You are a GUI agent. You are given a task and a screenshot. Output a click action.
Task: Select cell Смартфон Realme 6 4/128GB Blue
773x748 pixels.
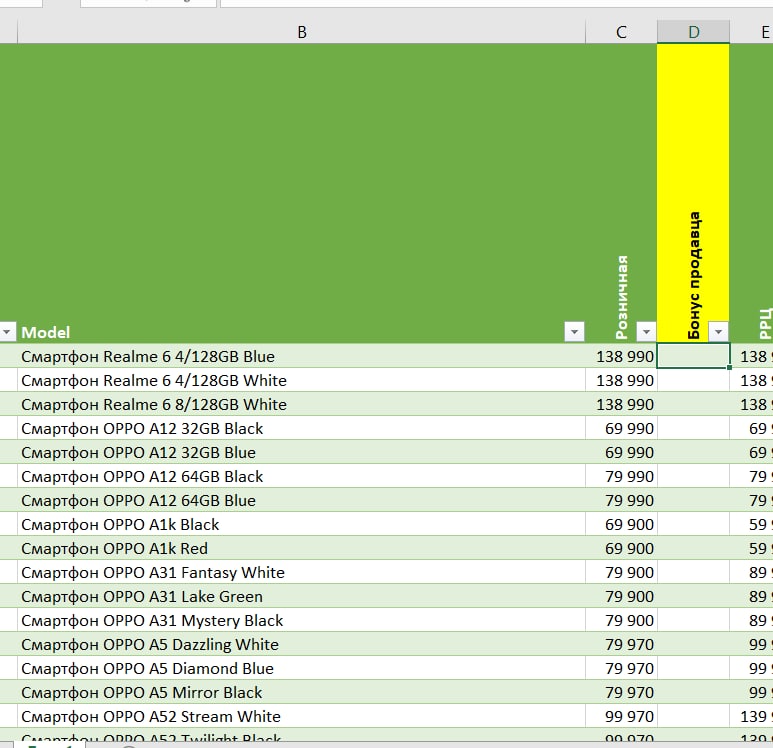(301, 356)
